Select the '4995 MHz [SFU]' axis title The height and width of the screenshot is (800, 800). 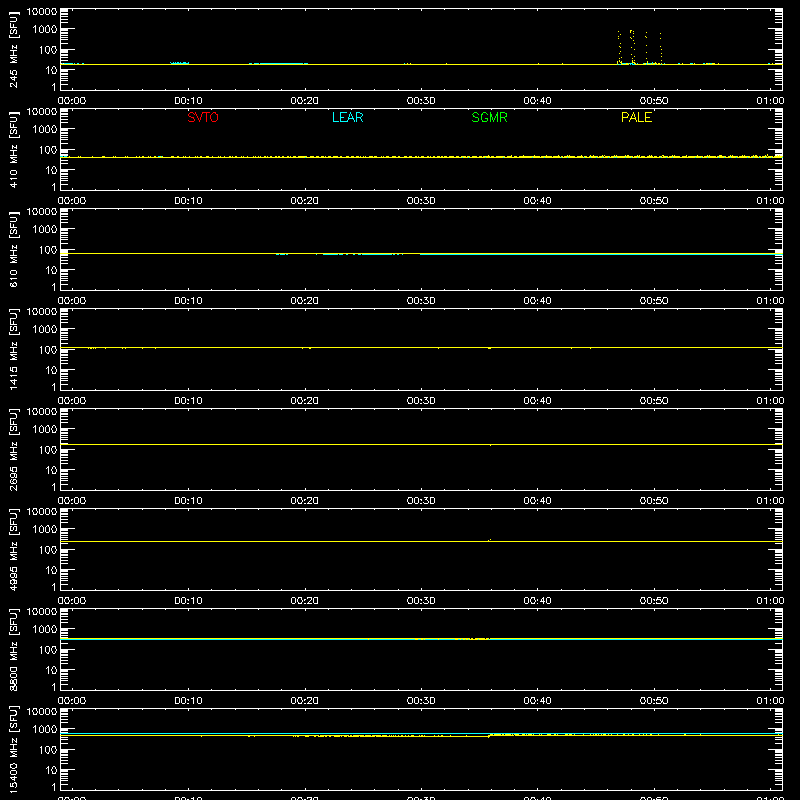tap(14, 549)
